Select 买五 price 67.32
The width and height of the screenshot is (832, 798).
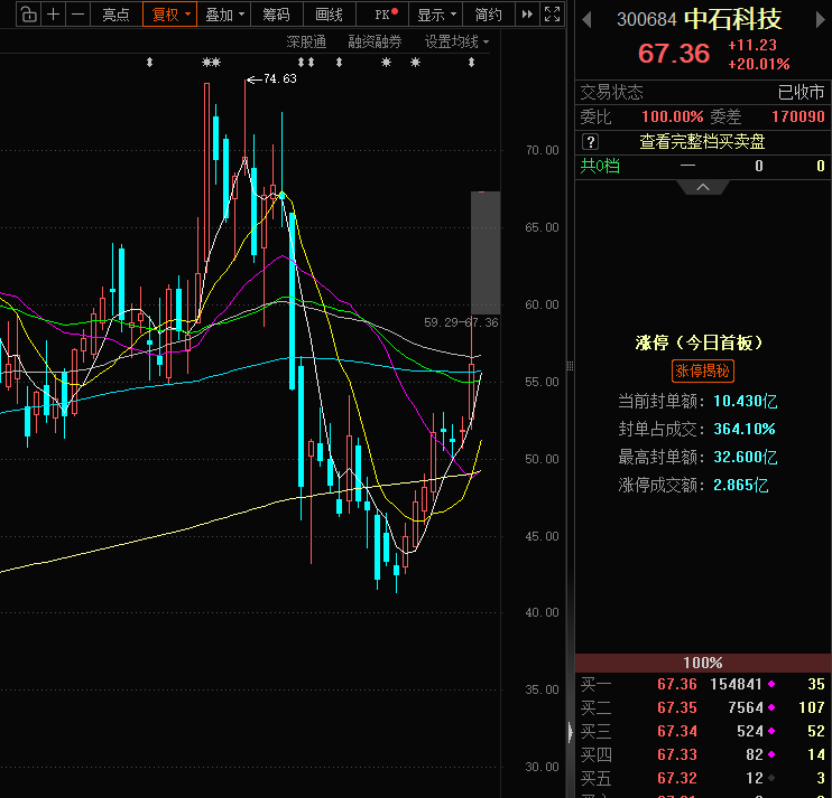click(677, 778)
